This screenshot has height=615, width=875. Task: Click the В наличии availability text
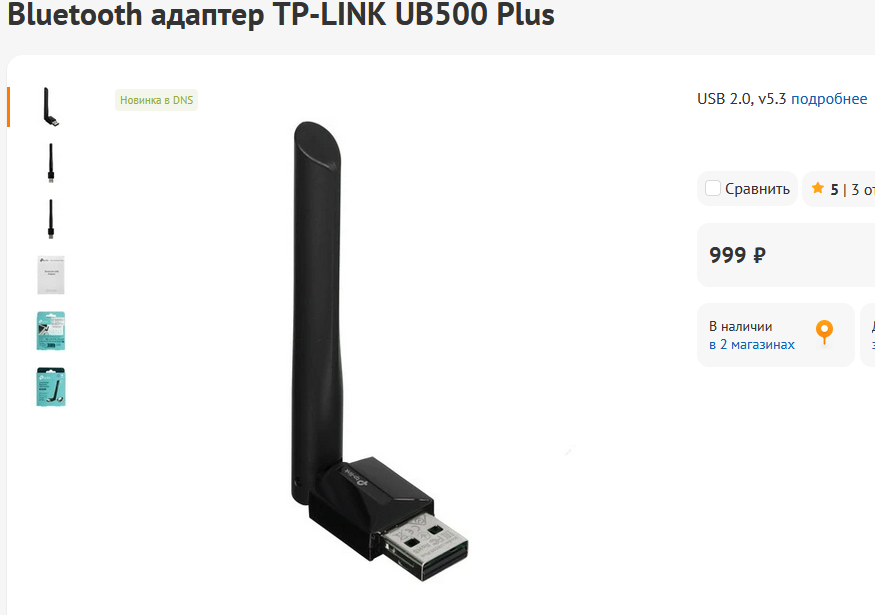click(x=741, y=326)
